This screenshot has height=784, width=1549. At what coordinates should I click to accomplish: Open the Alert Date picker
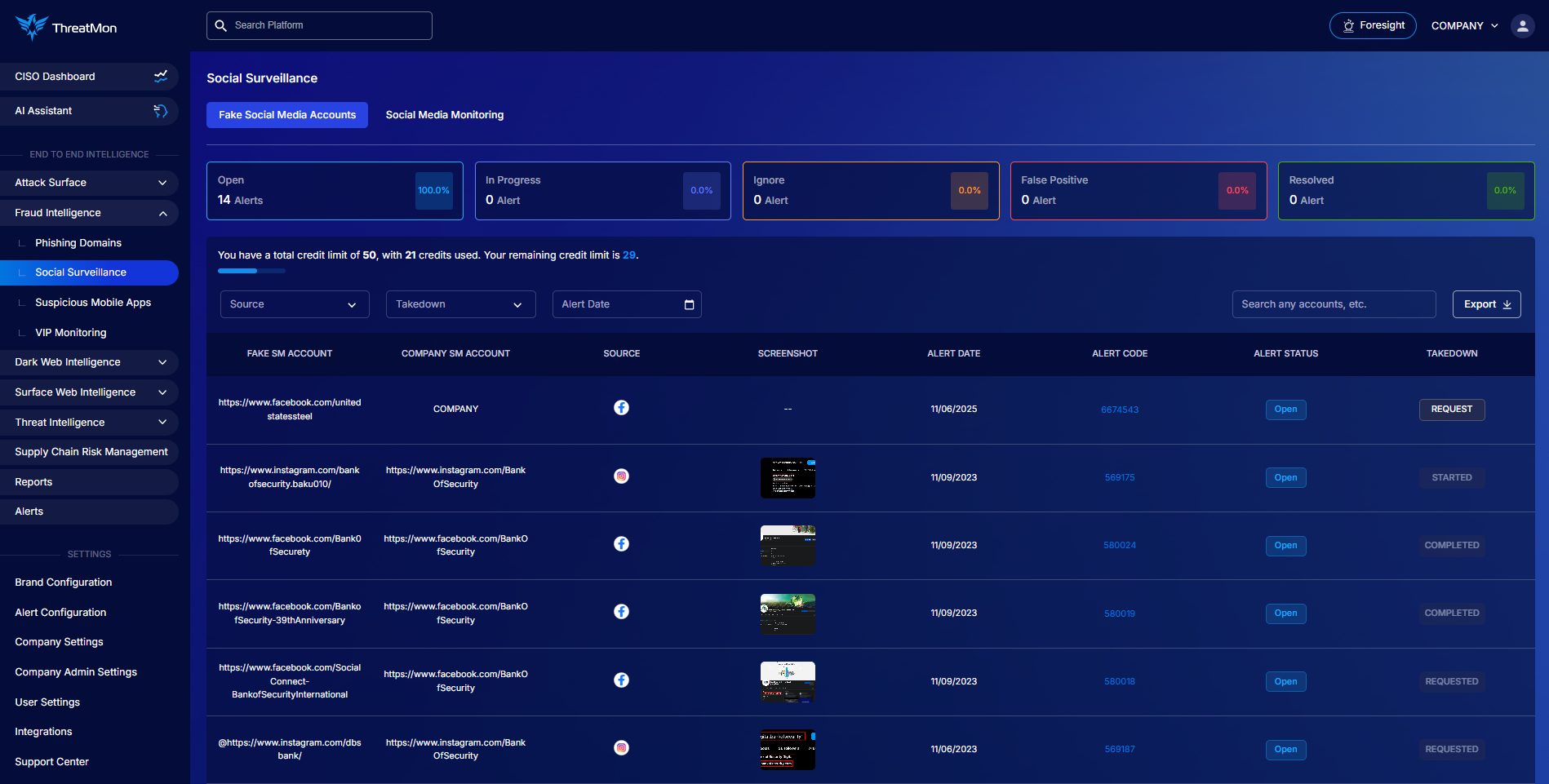click(x=627, y=304)
